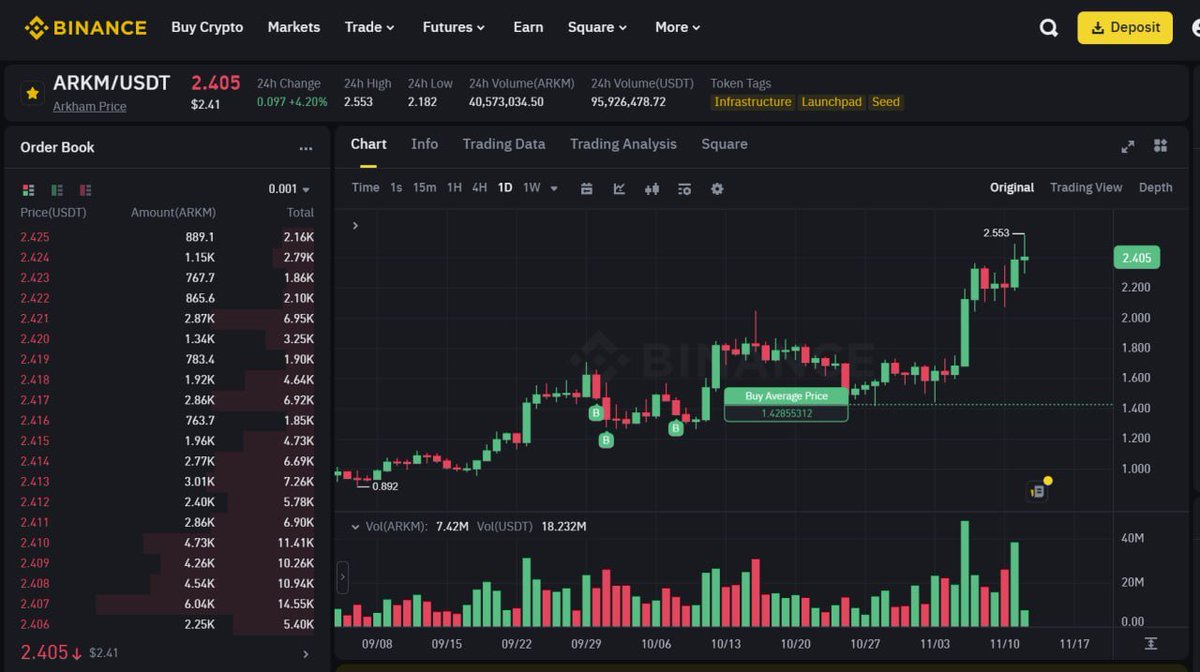
Task: Open the Binance logo home link
Action: 85,27
